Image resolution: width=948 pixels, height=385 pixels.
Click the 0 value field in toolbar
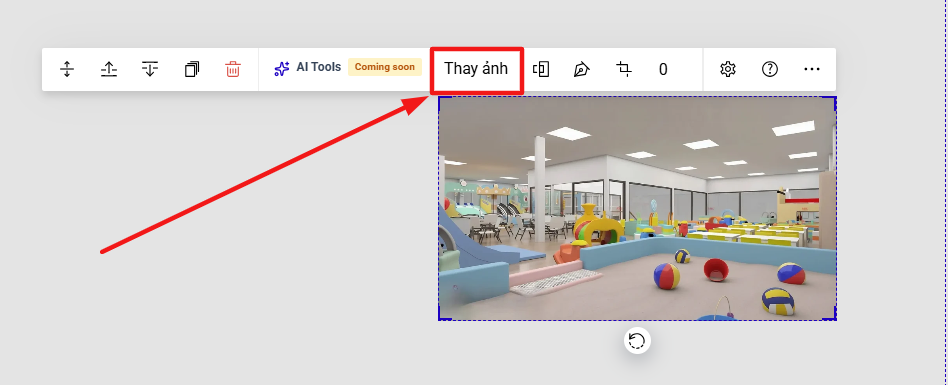click(x=663, y=70)
